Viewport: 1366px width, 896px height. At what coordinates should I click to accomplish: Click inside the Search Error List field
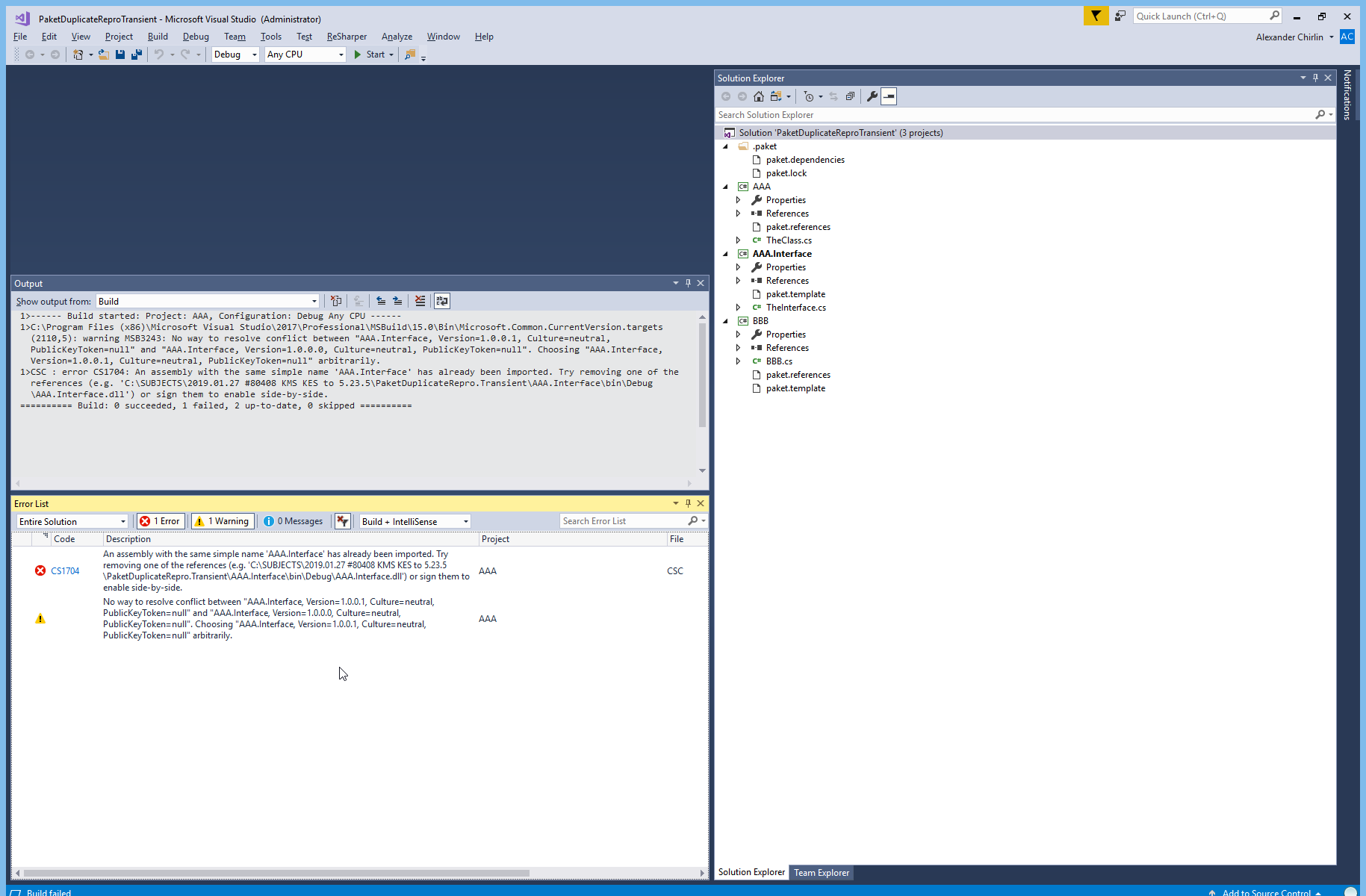[x=627, y=520]
